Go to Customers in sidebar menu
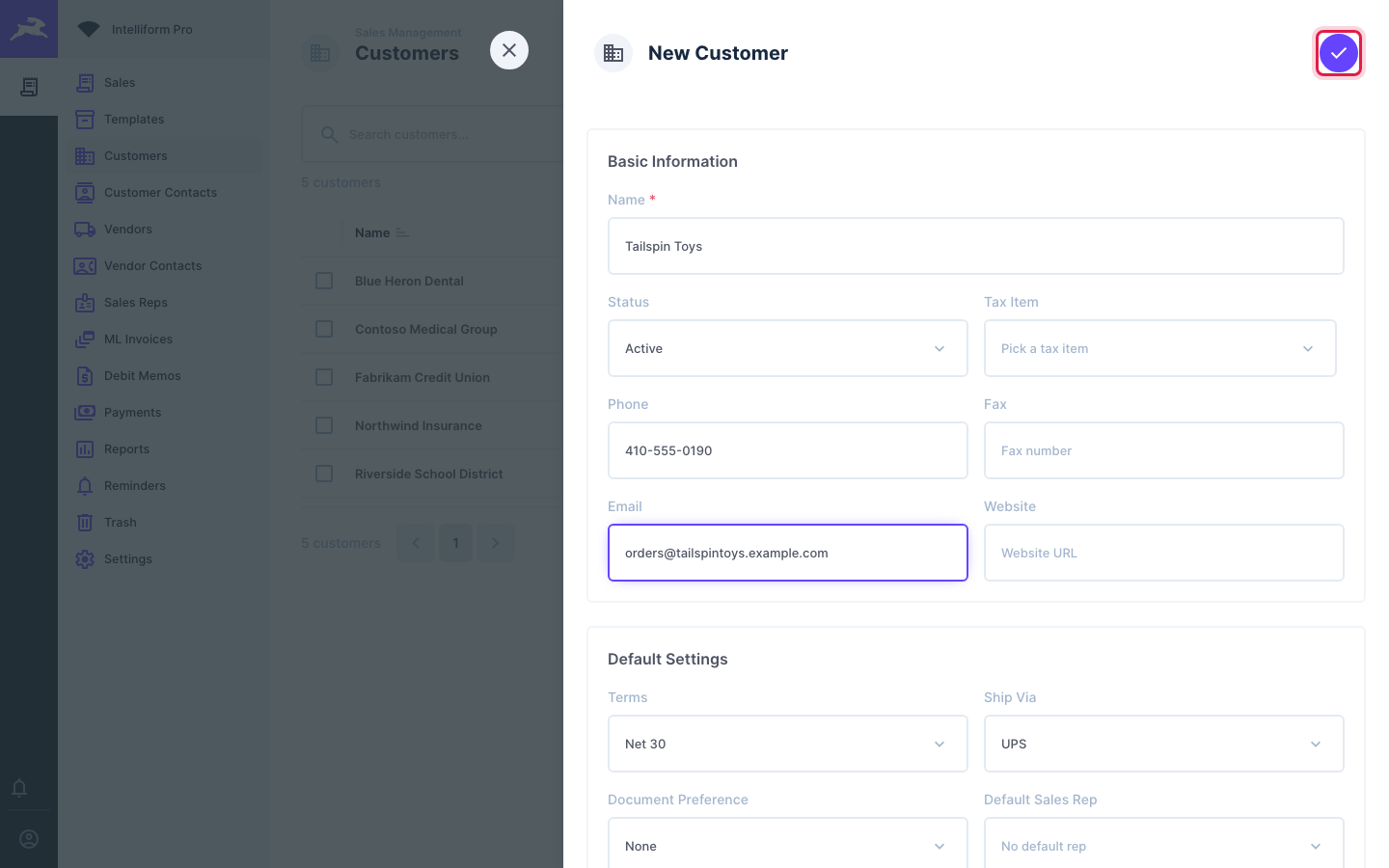1389x868 pixels. (164, 156)
